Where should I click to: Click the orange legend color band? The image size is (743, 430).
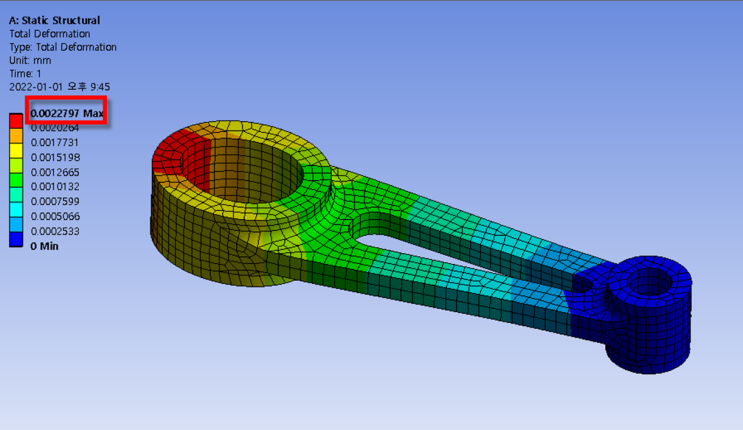click(16, 136)
